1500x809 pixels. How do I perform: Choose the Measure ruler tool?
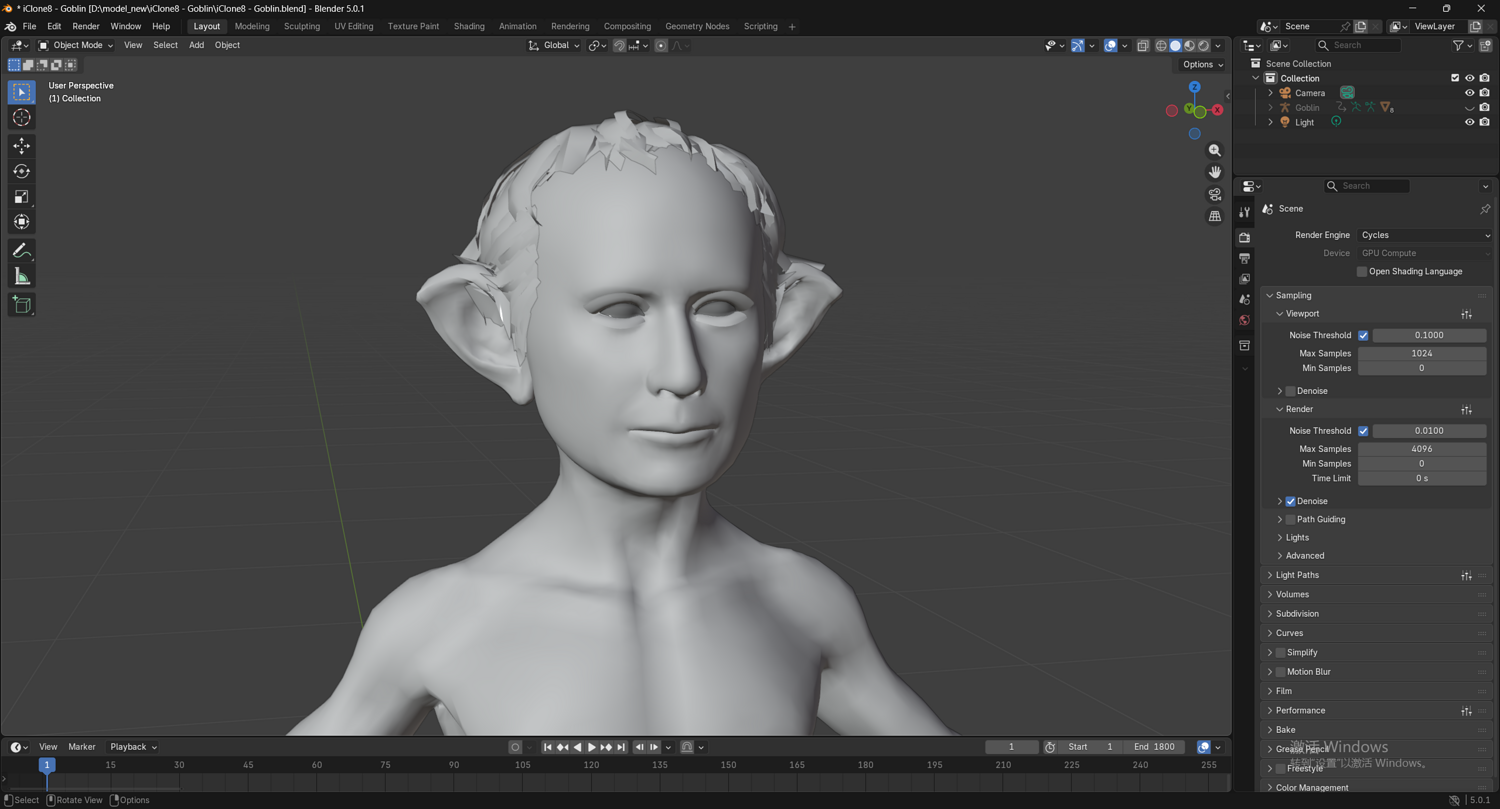pos(21,276)
